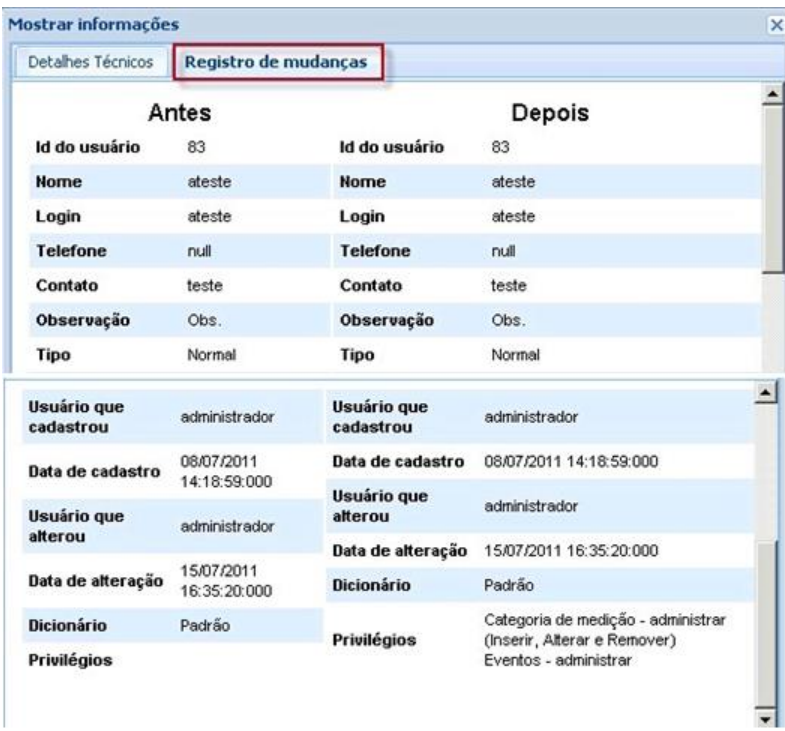Viewport: 785px width, 731px height.
Task: Click the upper panel's scroll up arrow
Action: click(771, 95)
